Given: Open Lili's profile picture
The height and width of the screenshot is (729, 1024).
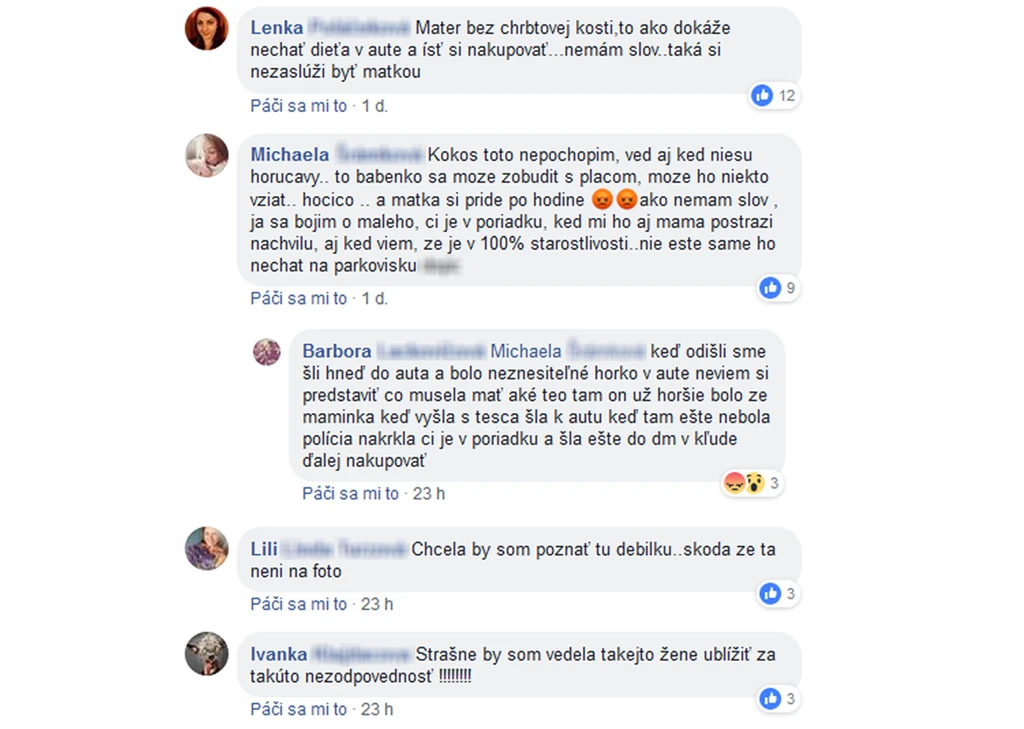Looking at the screenshot, I should (x=206, y=549).
